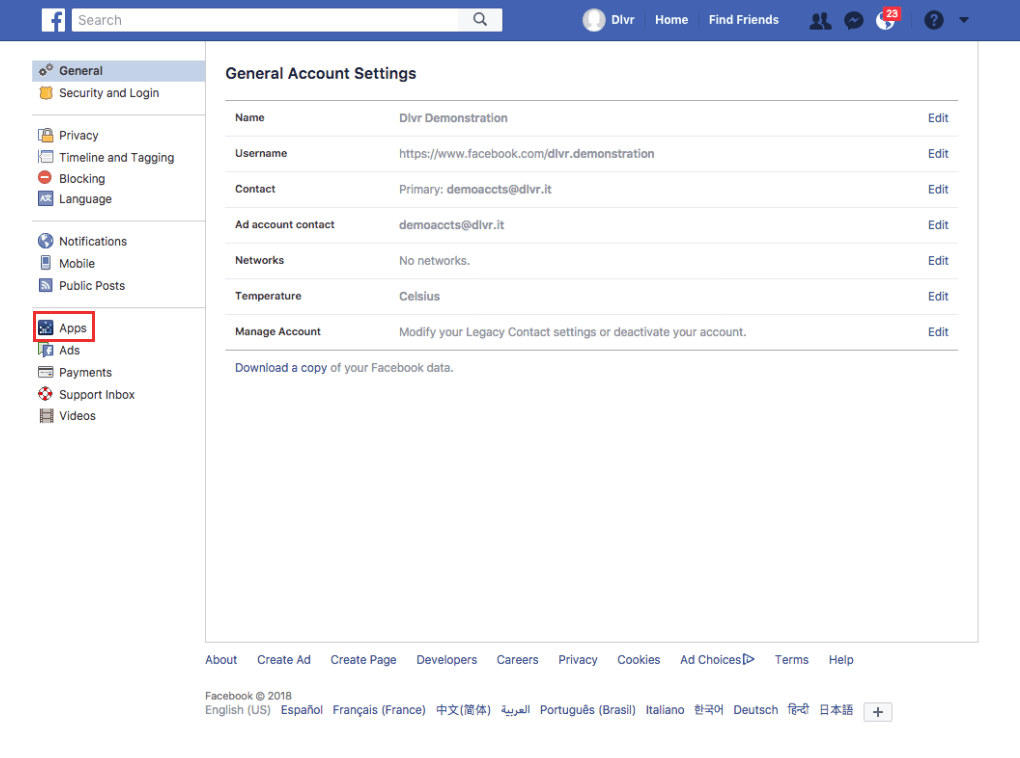This screenshot has width=1020, height=758.
Task: Open Create Page footer link
Action: 363,660
